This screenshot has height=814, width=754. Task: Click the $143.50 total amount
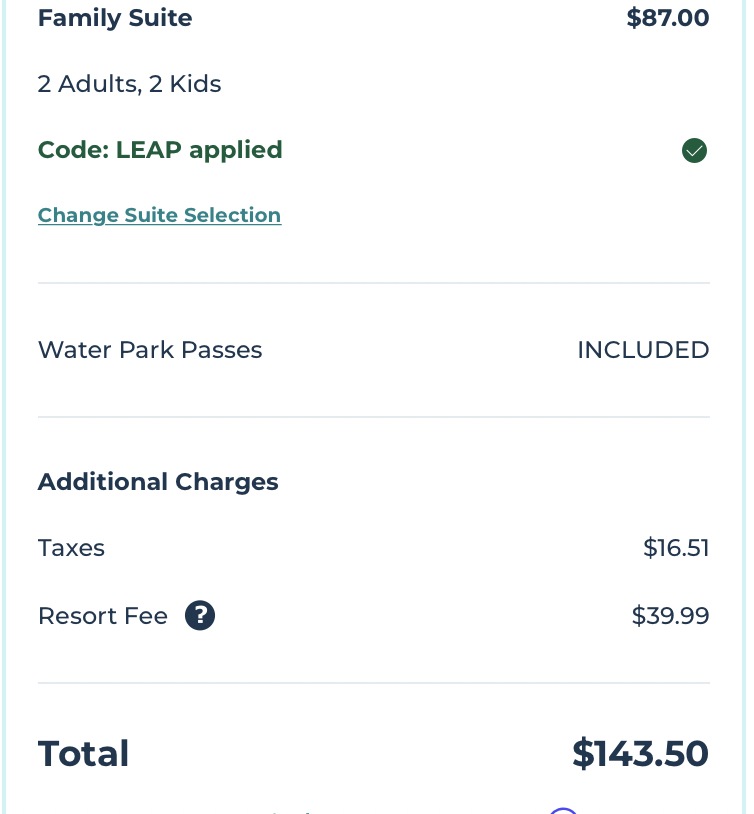[x=640, y=754]
